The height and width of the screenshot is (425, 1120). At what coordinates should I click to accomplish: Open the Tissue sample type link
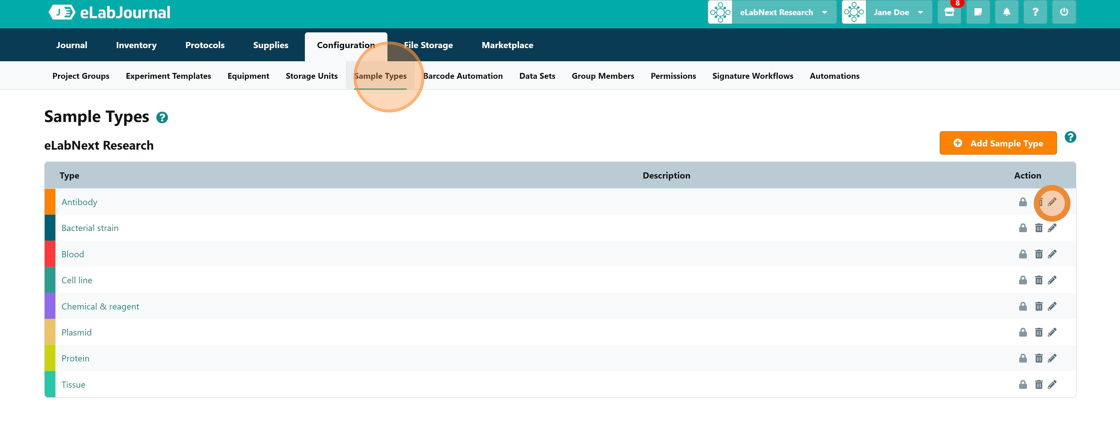point(74,384)
